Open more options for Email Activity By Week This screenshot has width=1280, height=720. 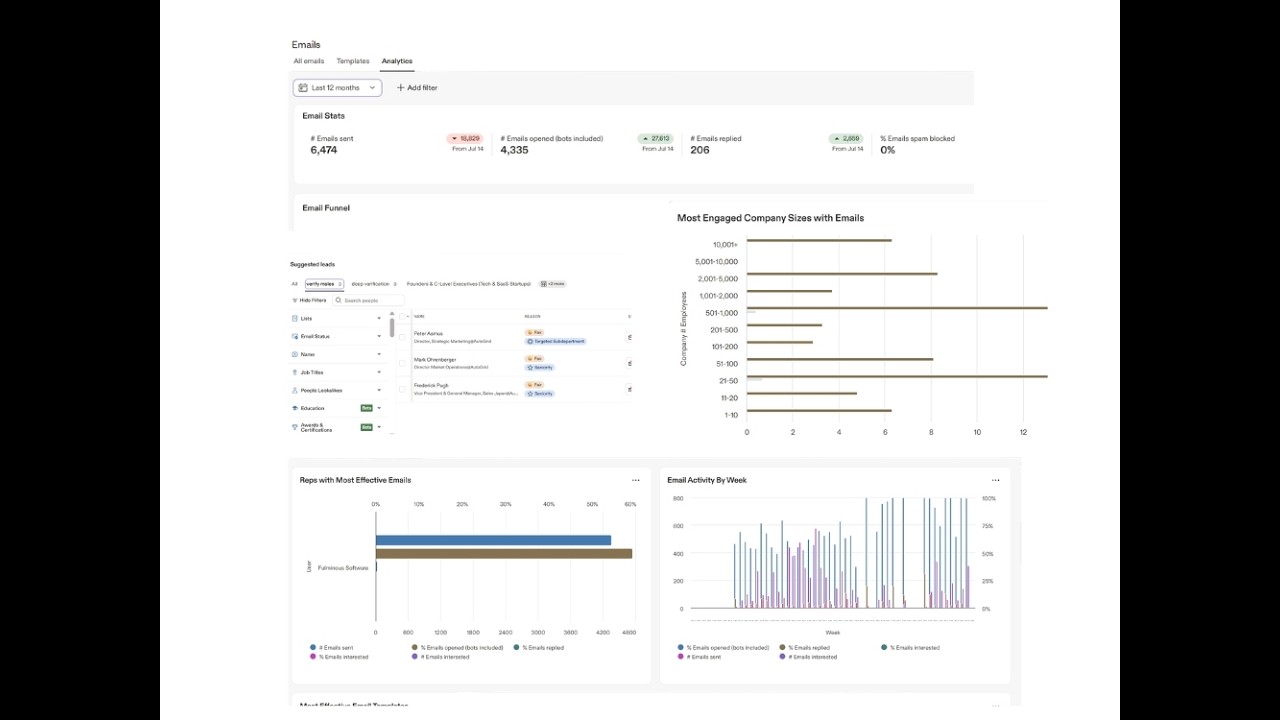pyautogui.click(x=995, y=480)
